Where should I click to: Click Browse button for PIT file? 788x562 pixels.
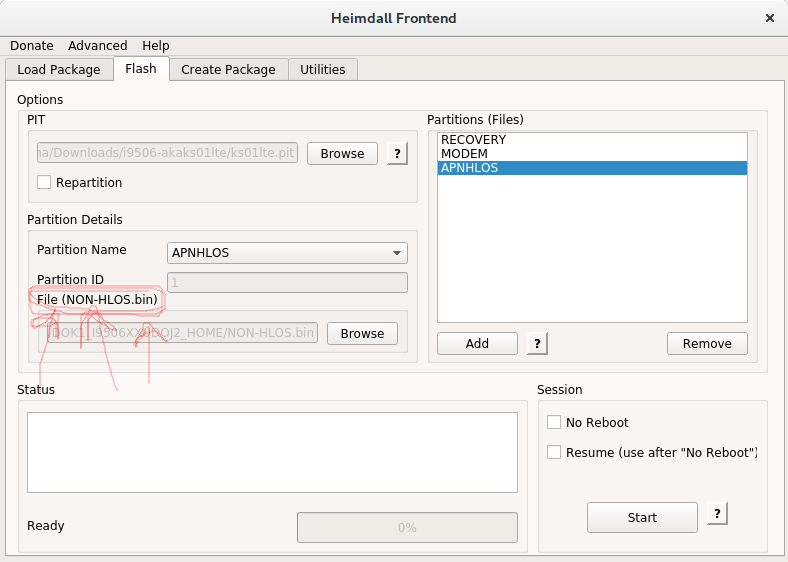tap(342, 153)
